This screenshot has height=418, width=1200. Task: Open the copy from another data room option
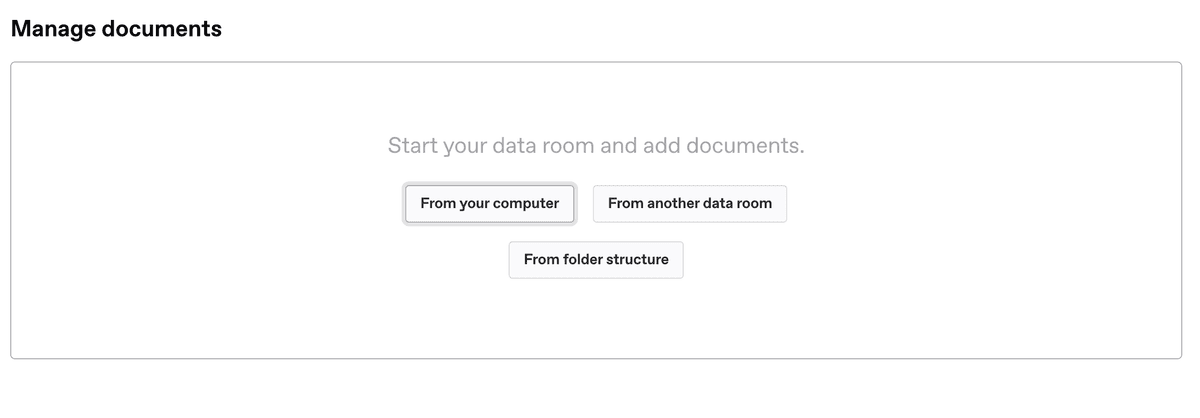coord(689,204)
